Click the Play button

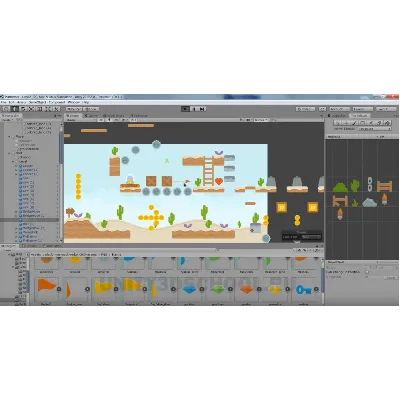pos(185,109)
